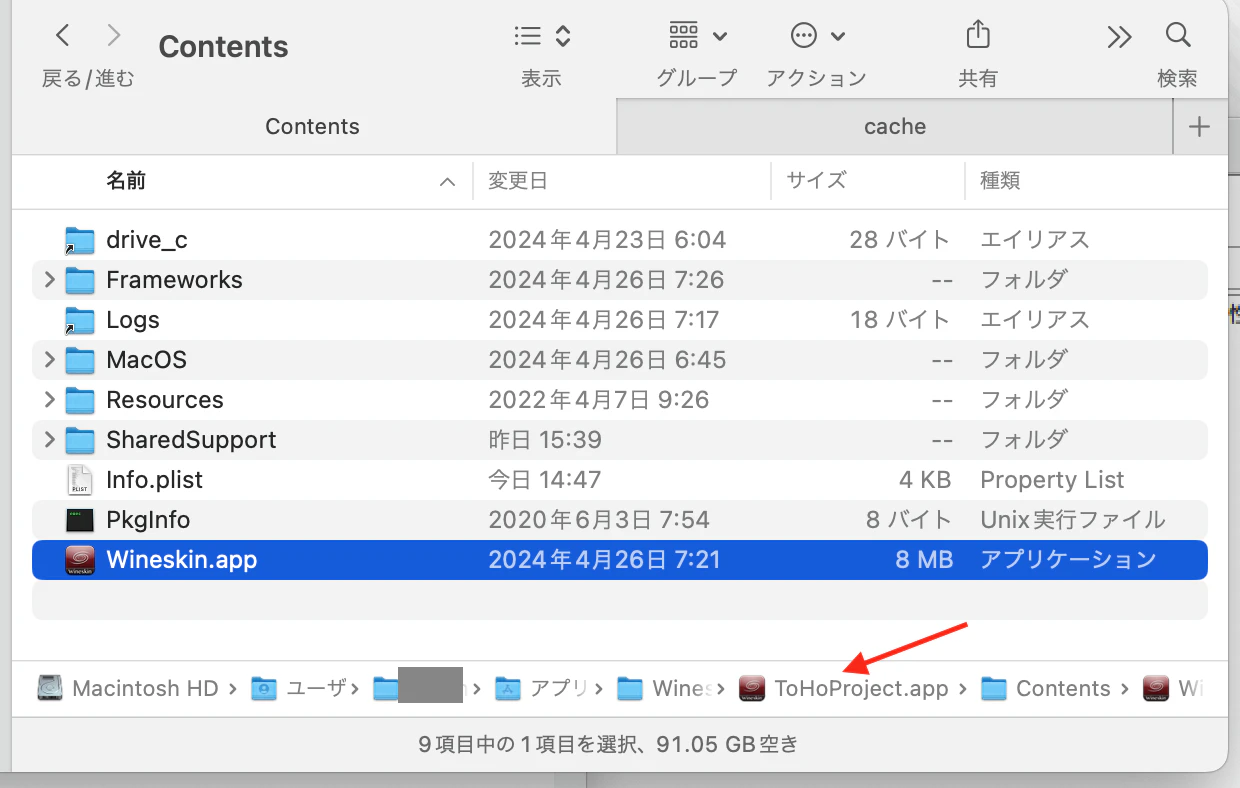Click the 2020年6月3日 7:54 date cell
Viewport: 1240px width, 788px height.
pyautogui.click(x=599, y=520)
